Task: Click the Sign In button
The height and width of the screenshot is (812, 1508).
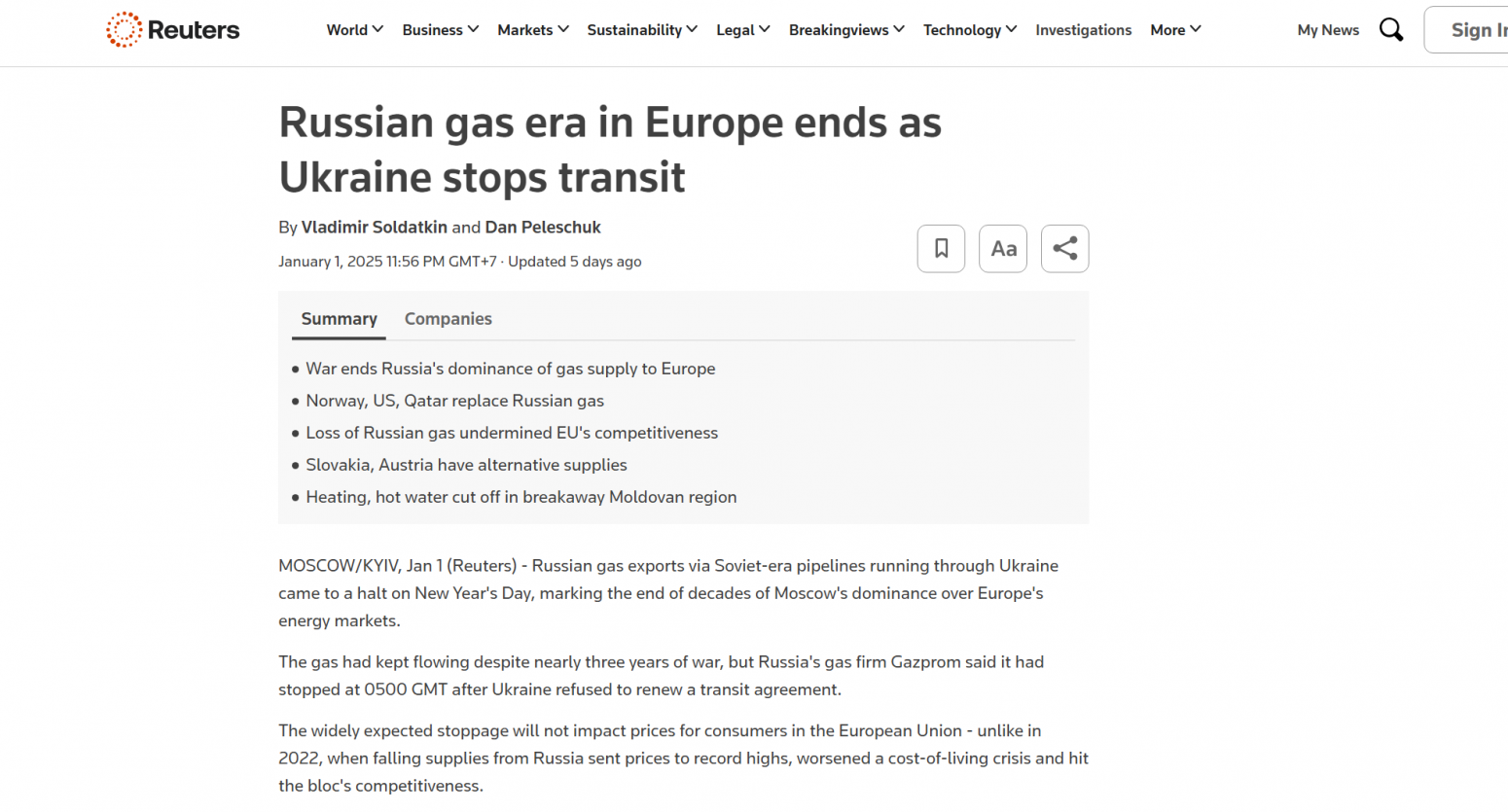Action: 1467,30
